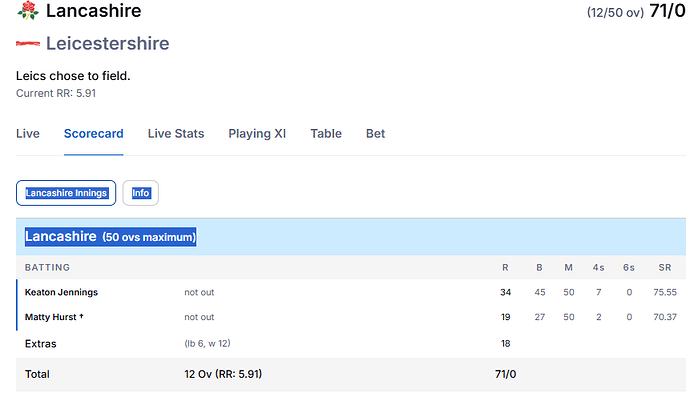
Task: Click the 71/0 total in table
Action: [505, 374]
